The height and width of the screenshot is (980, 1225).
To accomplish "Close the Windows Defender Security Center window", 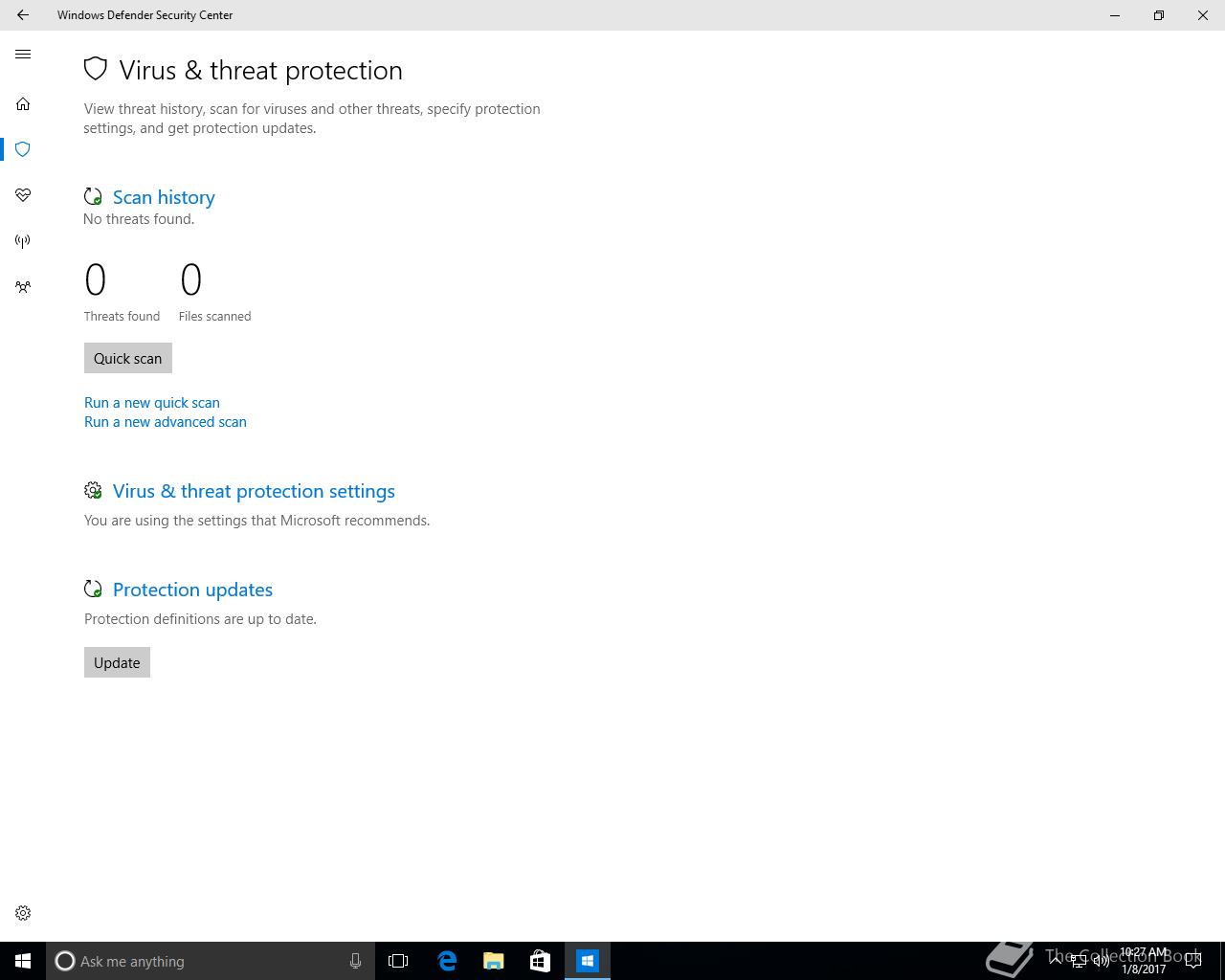I will [1203, 15].
